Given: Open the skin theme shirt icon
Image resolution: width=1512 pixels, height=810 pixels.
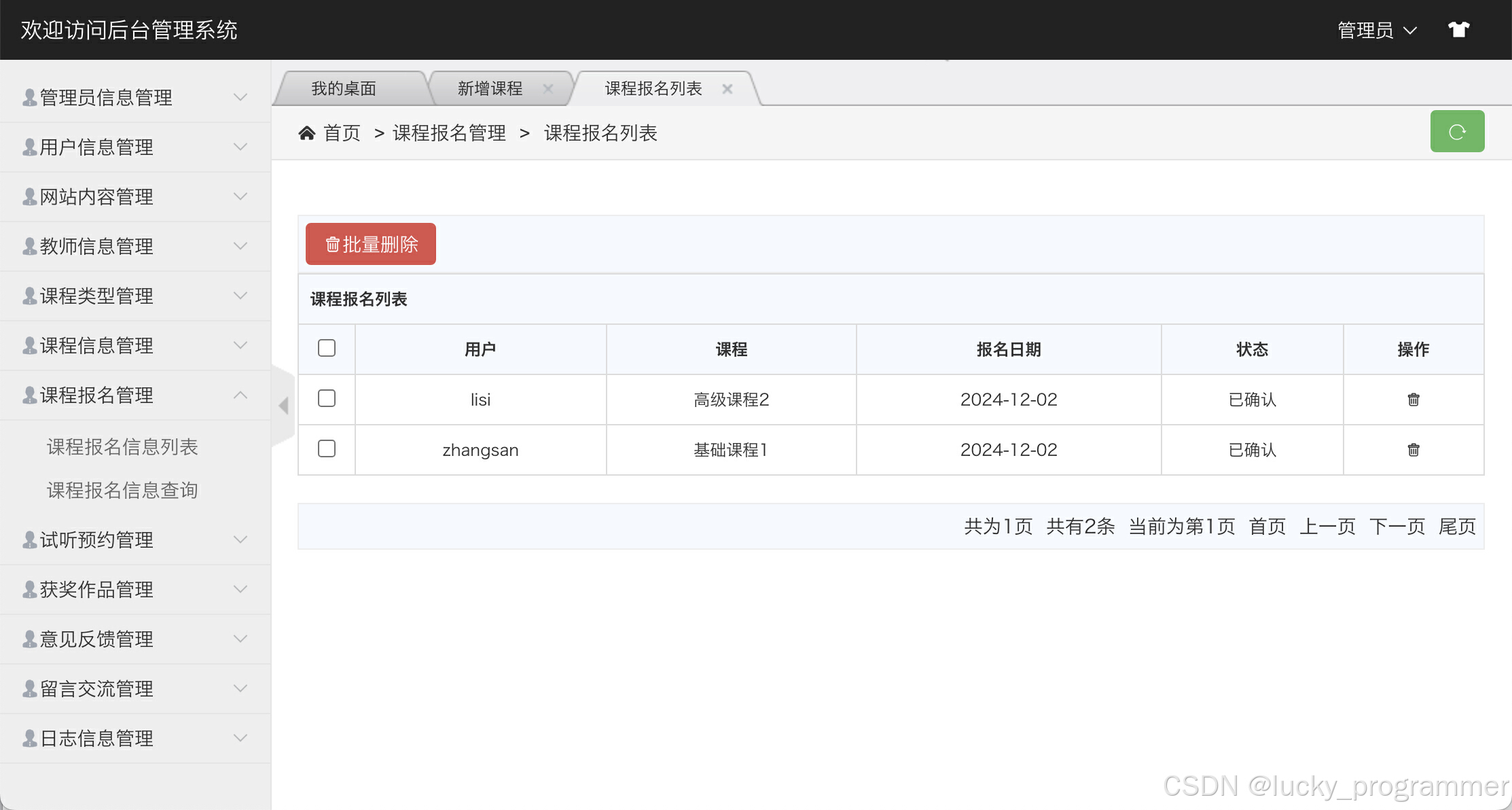Looking at the screenshot, I should 1458,30.
